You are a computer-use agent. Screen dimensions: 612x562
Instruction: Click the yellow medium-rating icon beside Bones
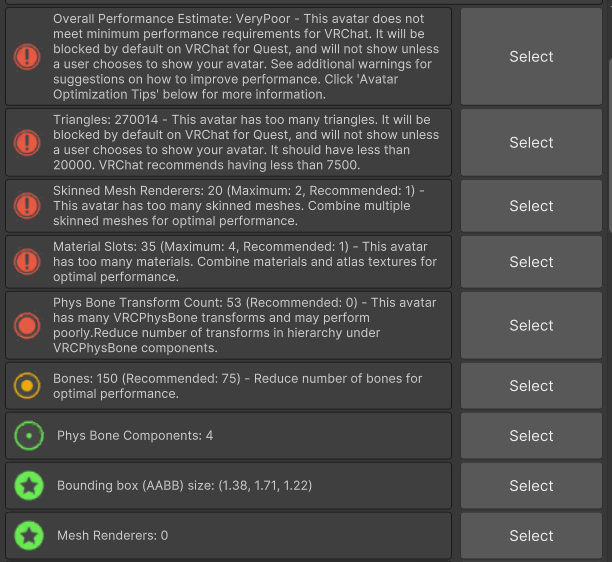[x=29, y=386]
